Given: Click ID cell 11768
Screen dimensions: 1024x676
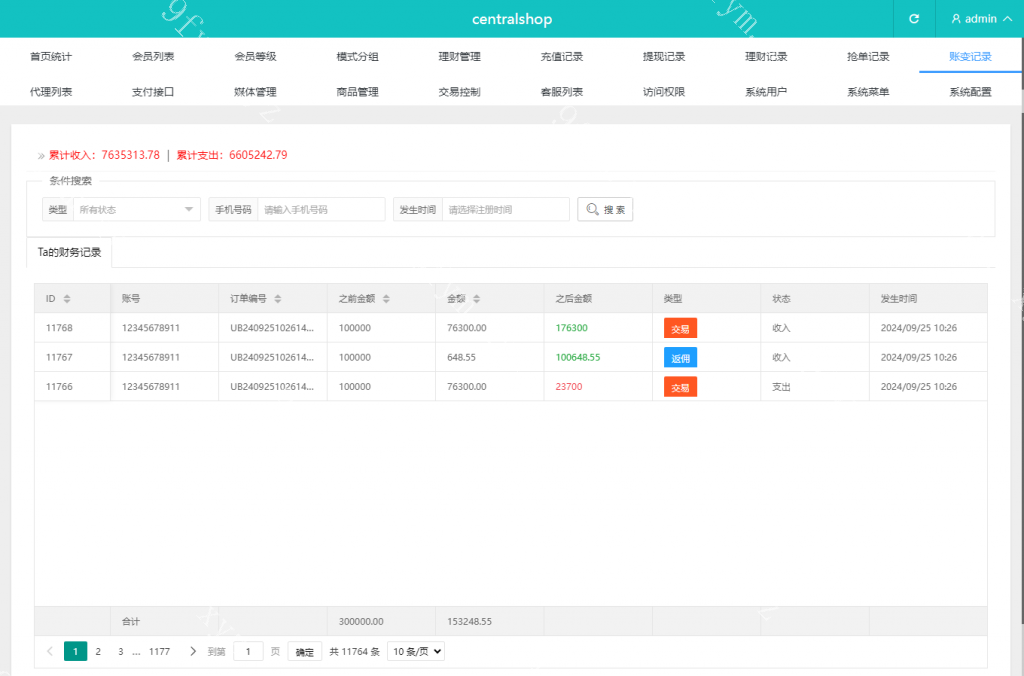Looking at the screenshot, I should point(59,328).
